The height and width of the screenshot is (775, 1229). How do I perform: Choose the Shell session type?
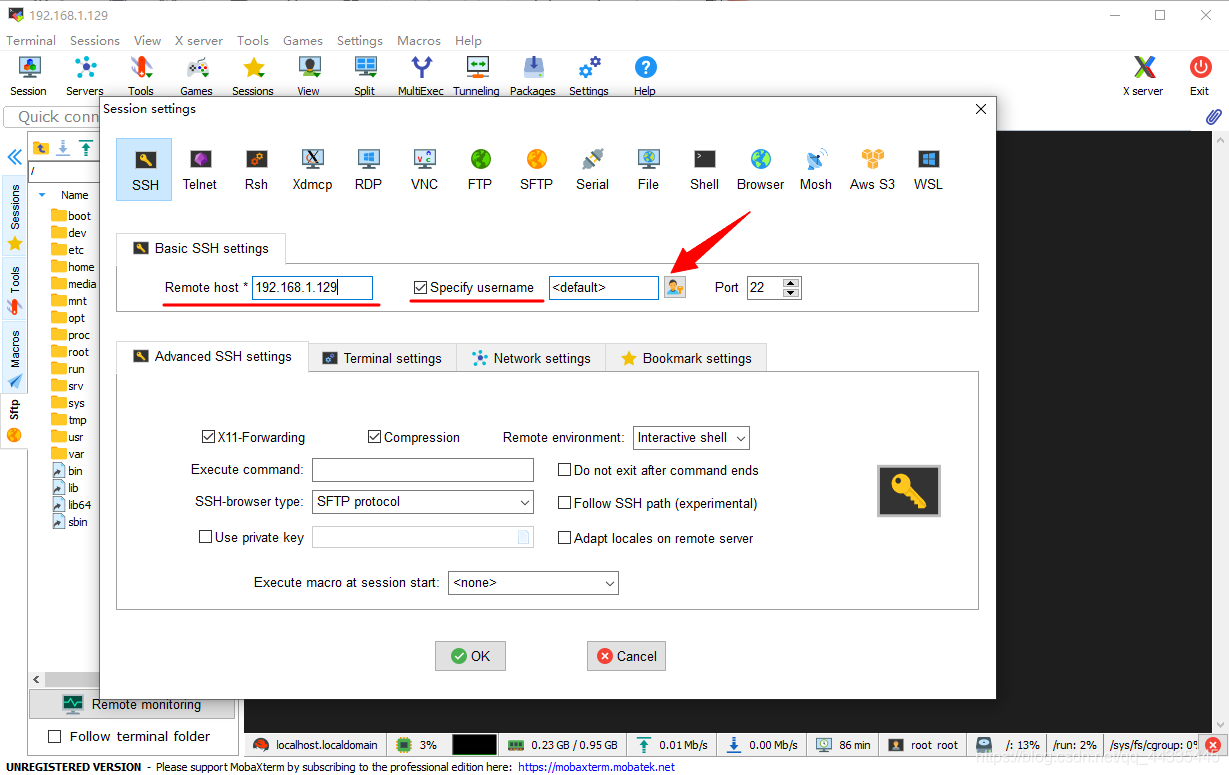point(704,169)
